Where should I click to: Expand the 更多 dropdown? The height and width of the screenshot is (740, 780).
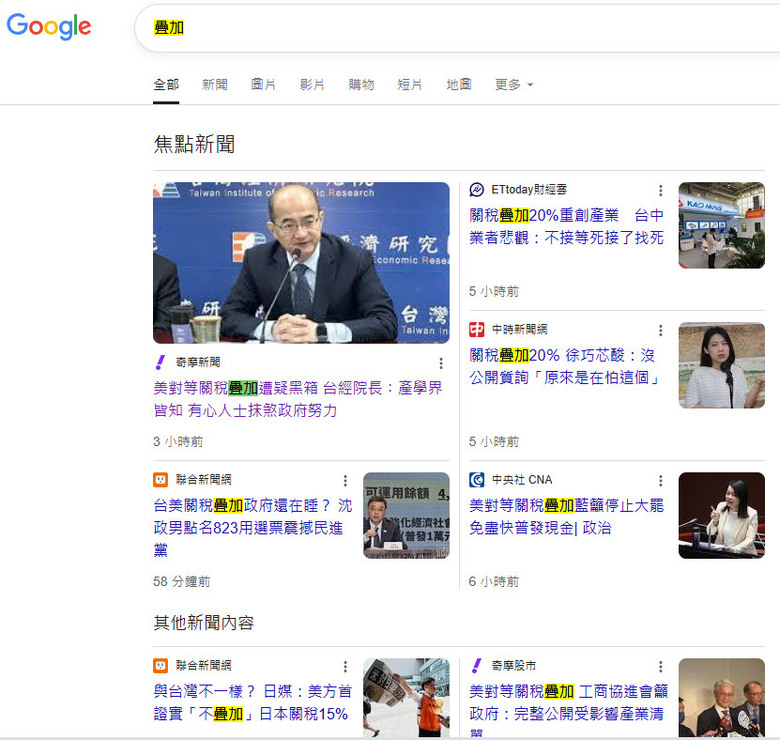coord(514,85)
